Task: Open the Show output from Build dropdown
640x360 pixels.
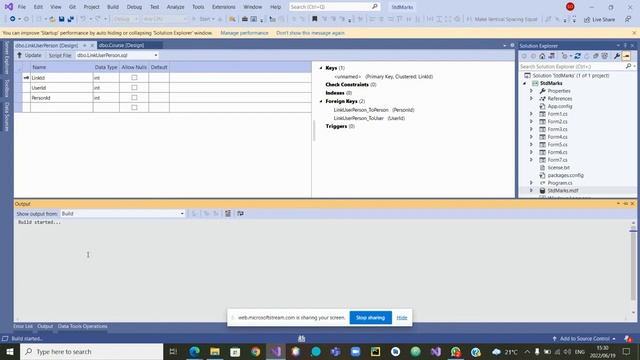Action: pyautogui.click(x=182, y=213)
